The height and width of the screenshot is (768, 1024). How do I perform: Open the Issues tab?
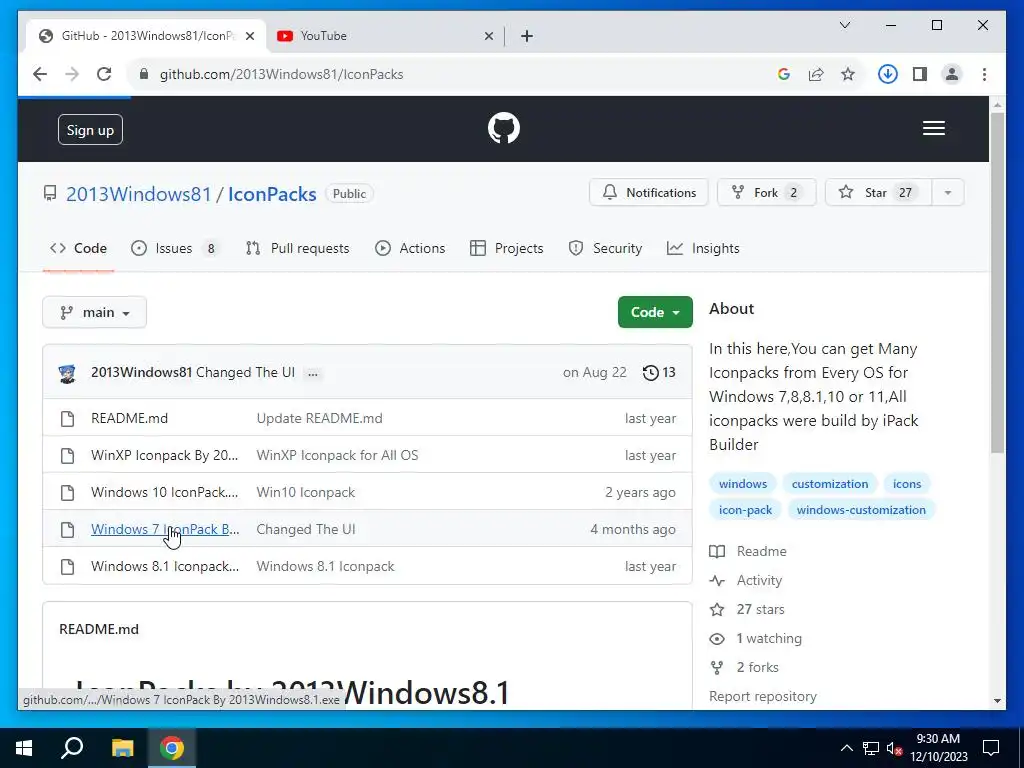click(x=175, y=248)
